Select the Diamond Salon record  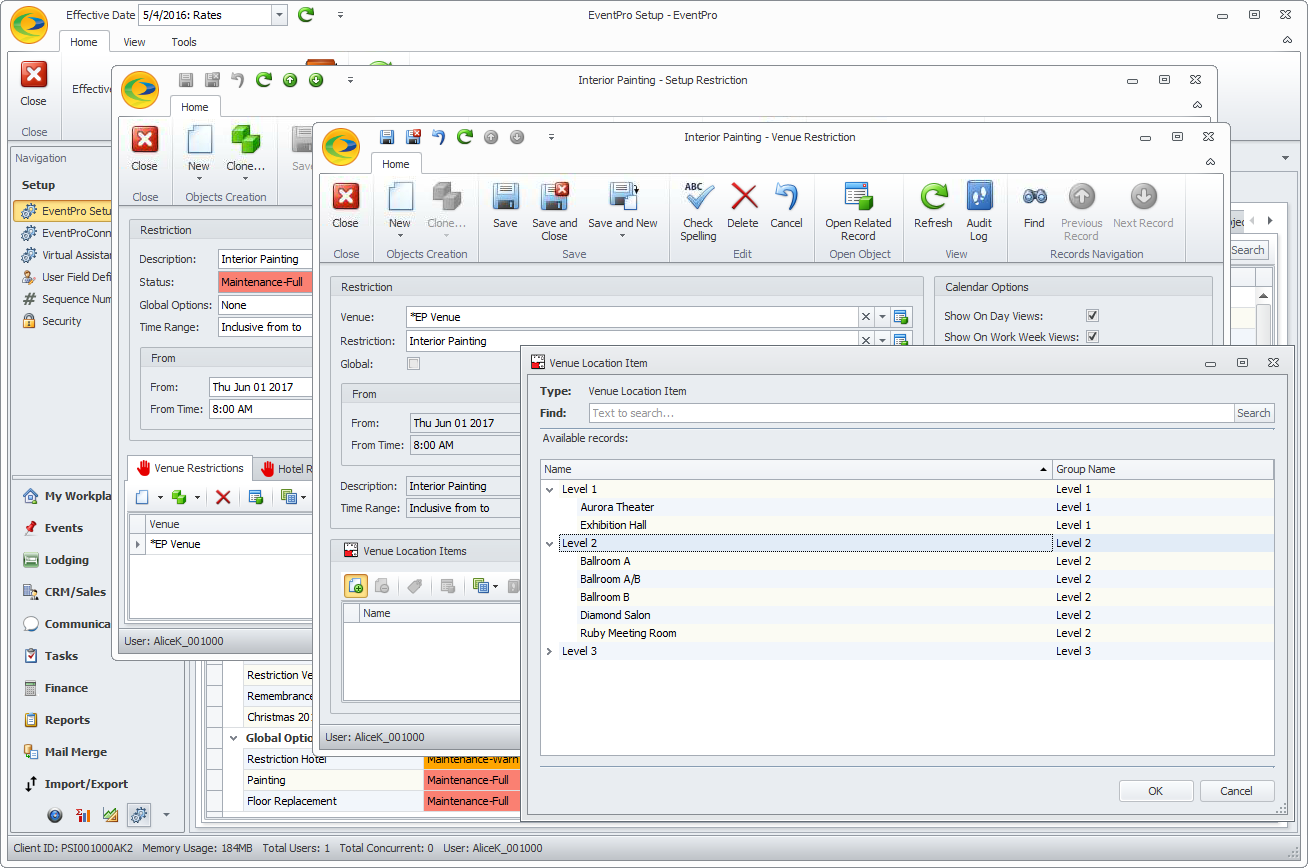pyautogui.click(x=615, y=615)
